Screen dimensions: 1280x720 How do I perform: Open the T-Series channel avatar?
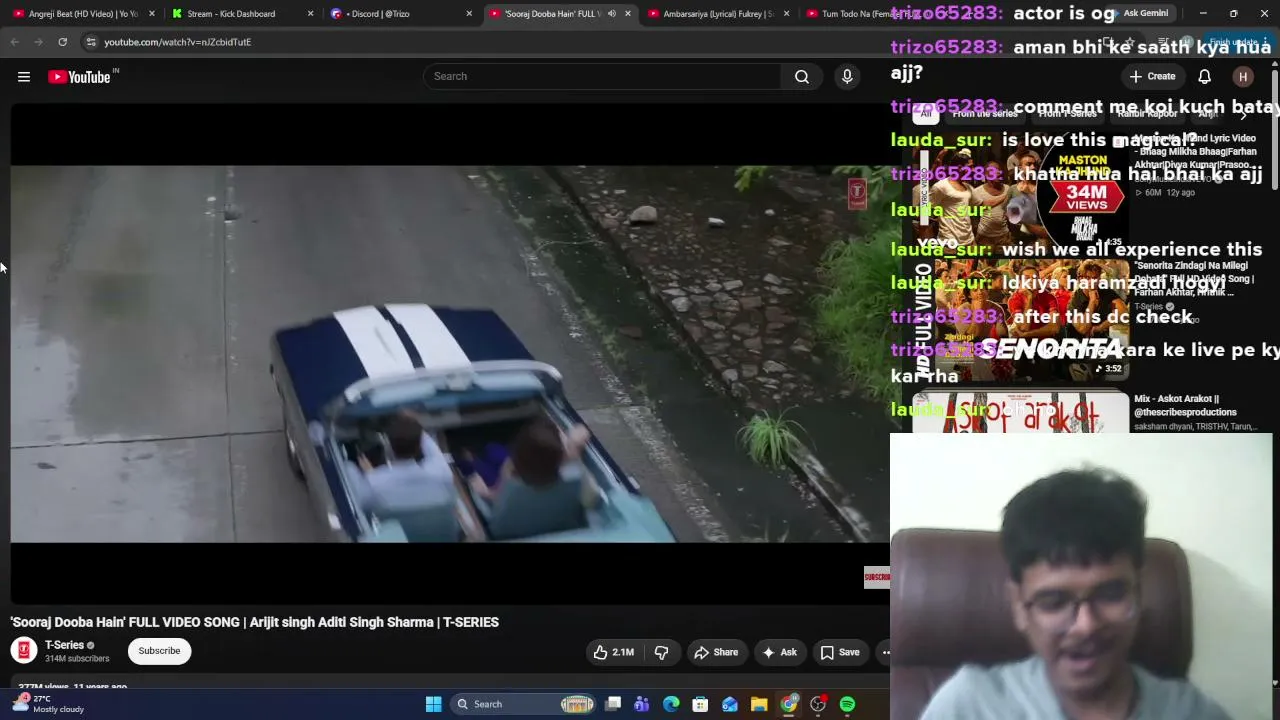pyautogui.click(x=24, y=651)
